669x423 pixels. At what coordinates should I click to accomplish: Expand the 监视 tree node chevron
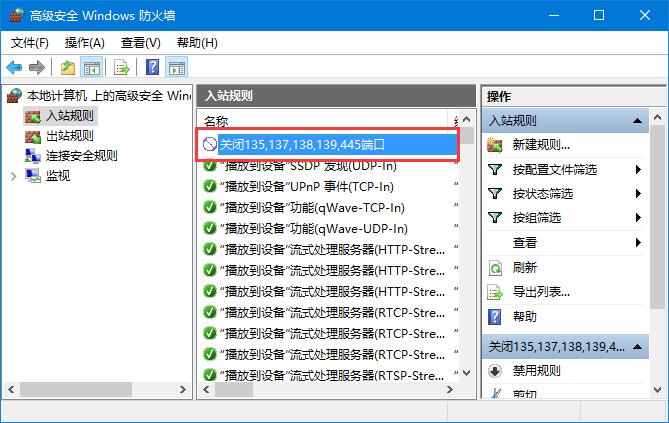point(14,176)
